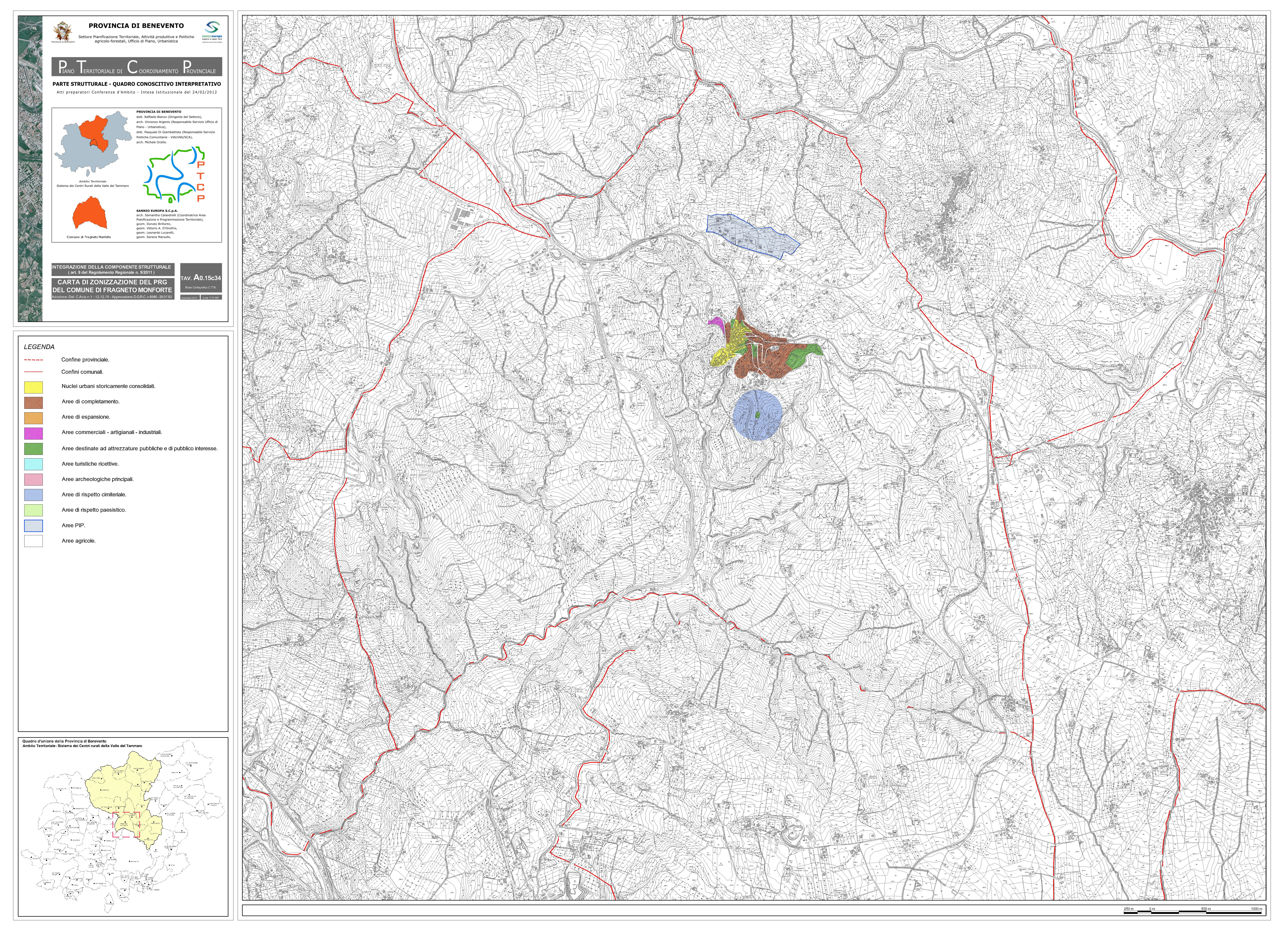Click the "Atti preparatori Conferenze d'Ambito" line
The width and height of the screenshot is (1288, 932).
(x=137, y=92)
